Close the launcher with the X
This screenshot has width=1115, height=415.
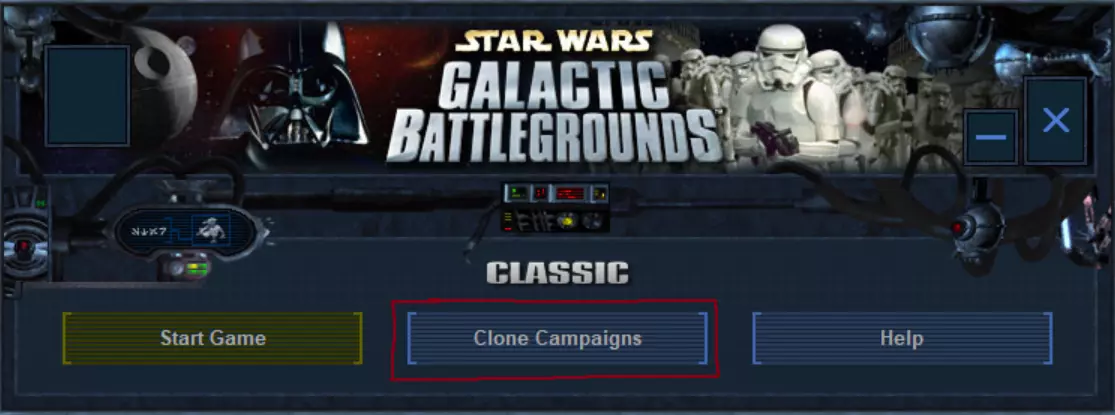pos(1055,121)
